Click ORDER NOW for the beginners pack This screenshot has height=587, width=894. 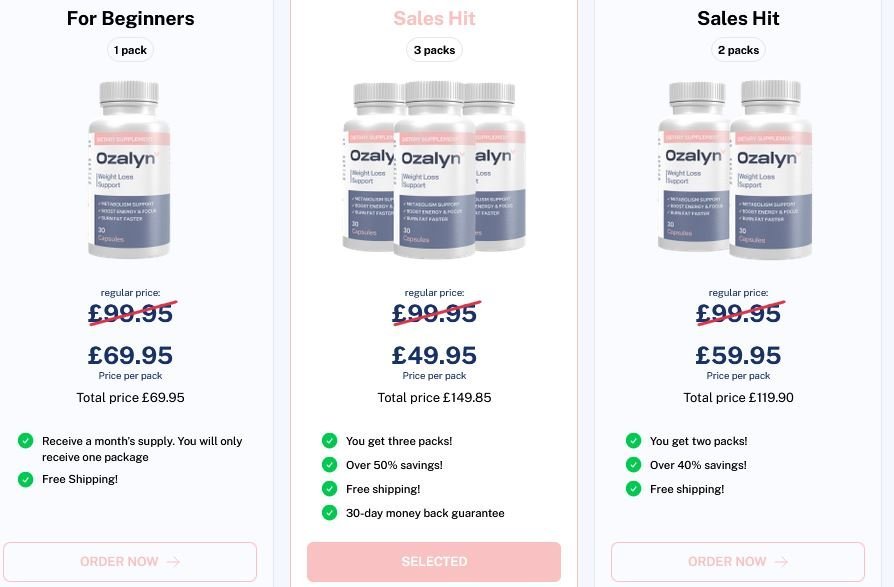[130, 561]
